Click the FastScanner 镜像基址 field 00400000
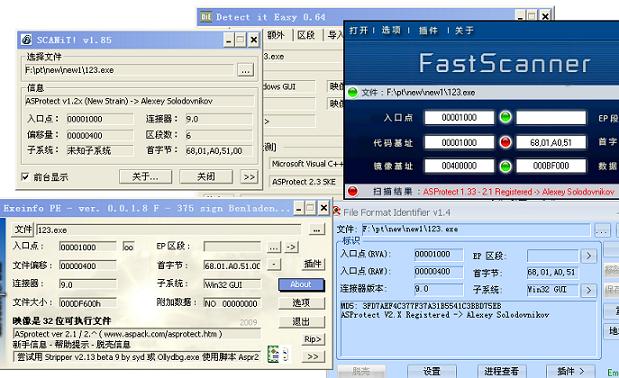The height and width of the screenshot is (378, 619). point(459,166)
